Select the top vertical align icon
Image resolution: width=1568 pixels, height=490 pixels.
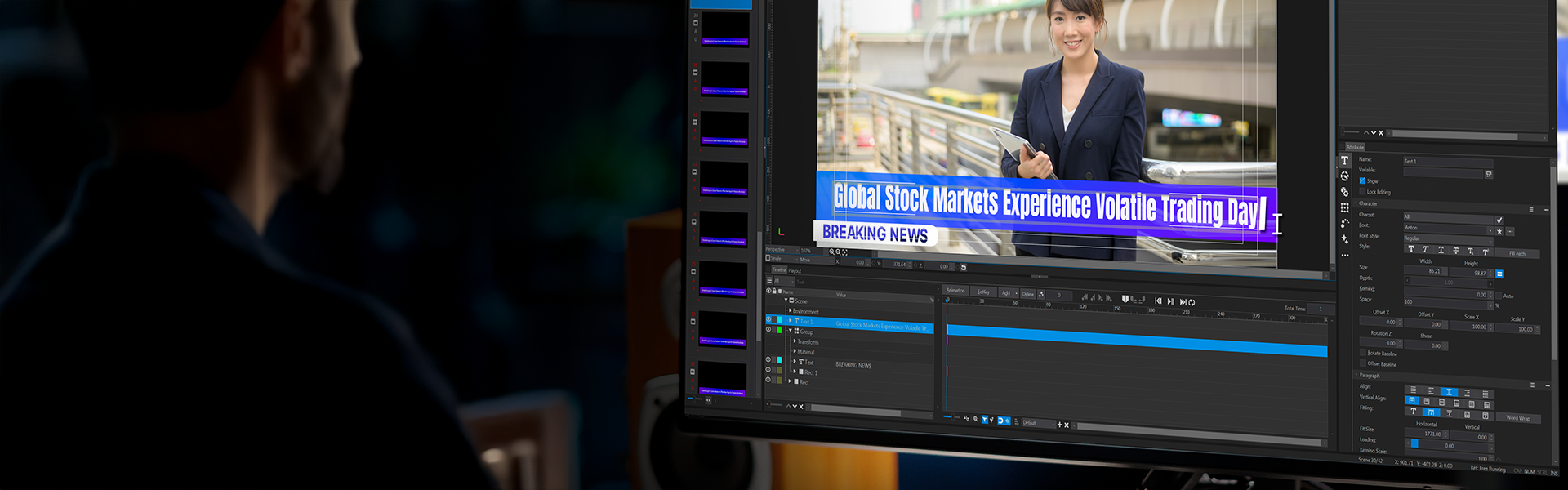1412,400
